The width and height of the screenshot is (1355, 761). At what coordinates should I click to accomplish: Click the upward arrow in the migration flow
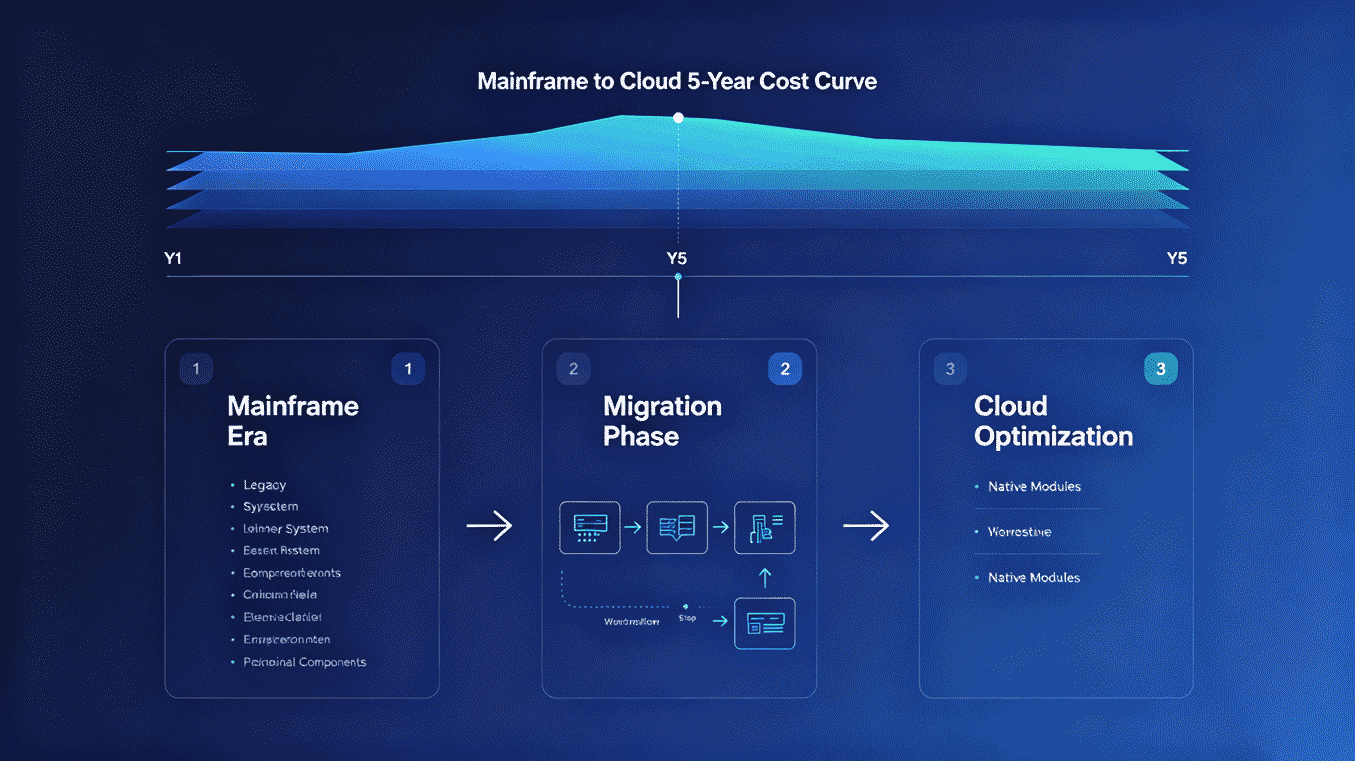[x=766, y=577]
